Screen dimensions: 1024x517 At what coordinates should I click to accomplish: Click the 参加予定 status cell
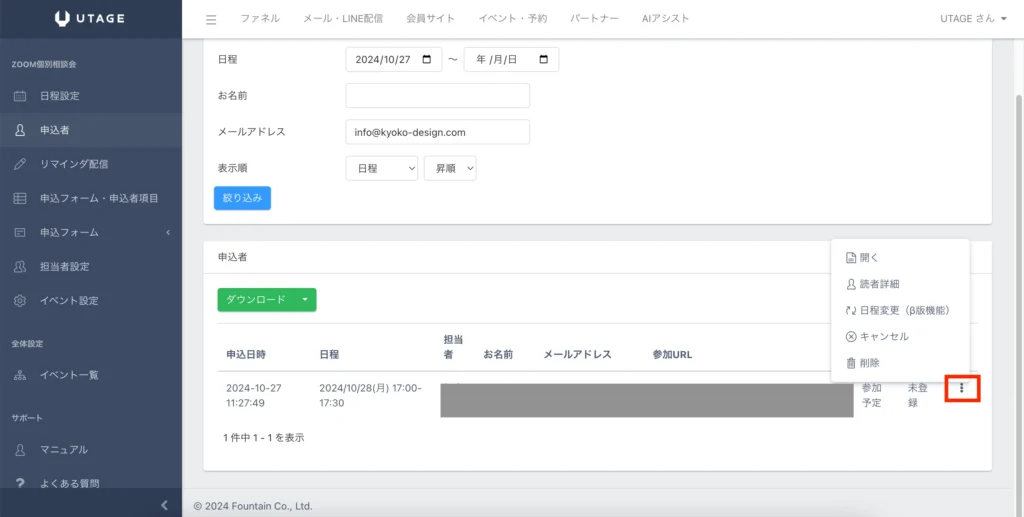point(871,396)
